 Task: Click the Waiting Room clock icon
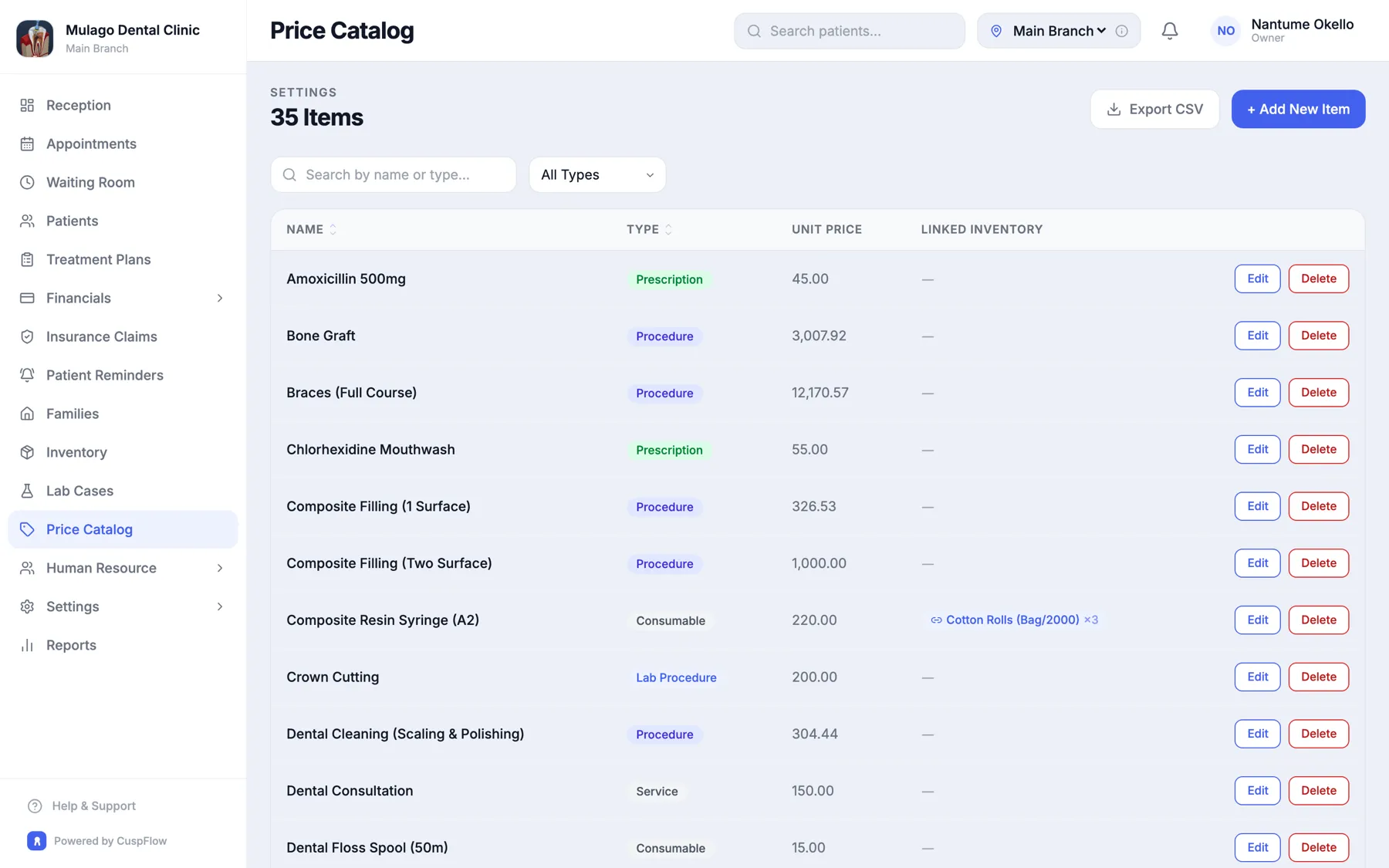point(27,182)
